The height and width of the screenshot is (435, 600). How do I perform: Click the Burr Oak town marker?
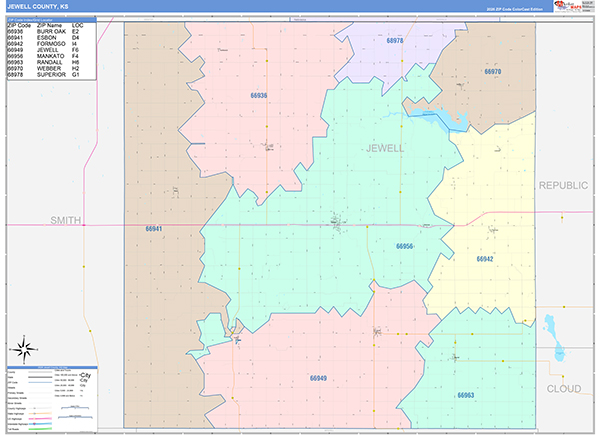(x=268, y=147)
